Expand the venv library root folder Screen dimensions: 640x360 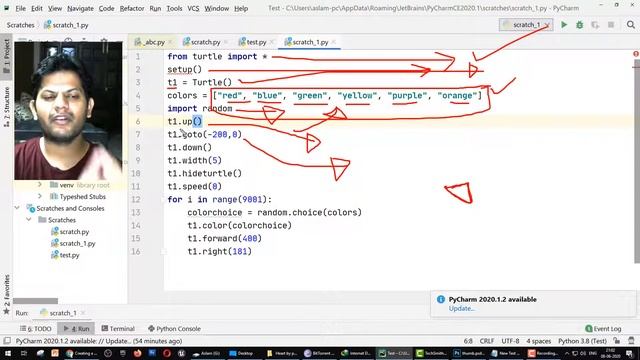point(40,185)
